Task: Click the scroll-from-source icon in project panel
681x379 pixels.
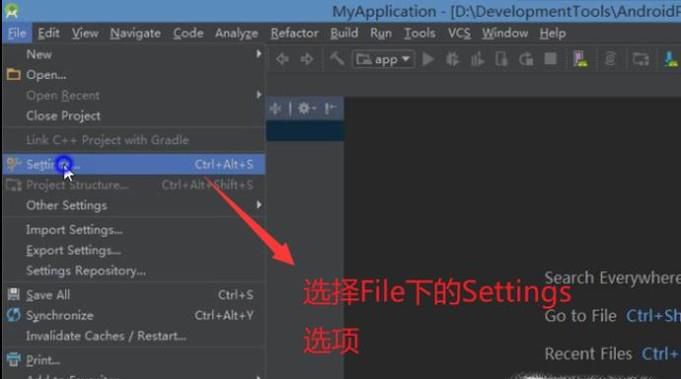Action: (275, 108)
